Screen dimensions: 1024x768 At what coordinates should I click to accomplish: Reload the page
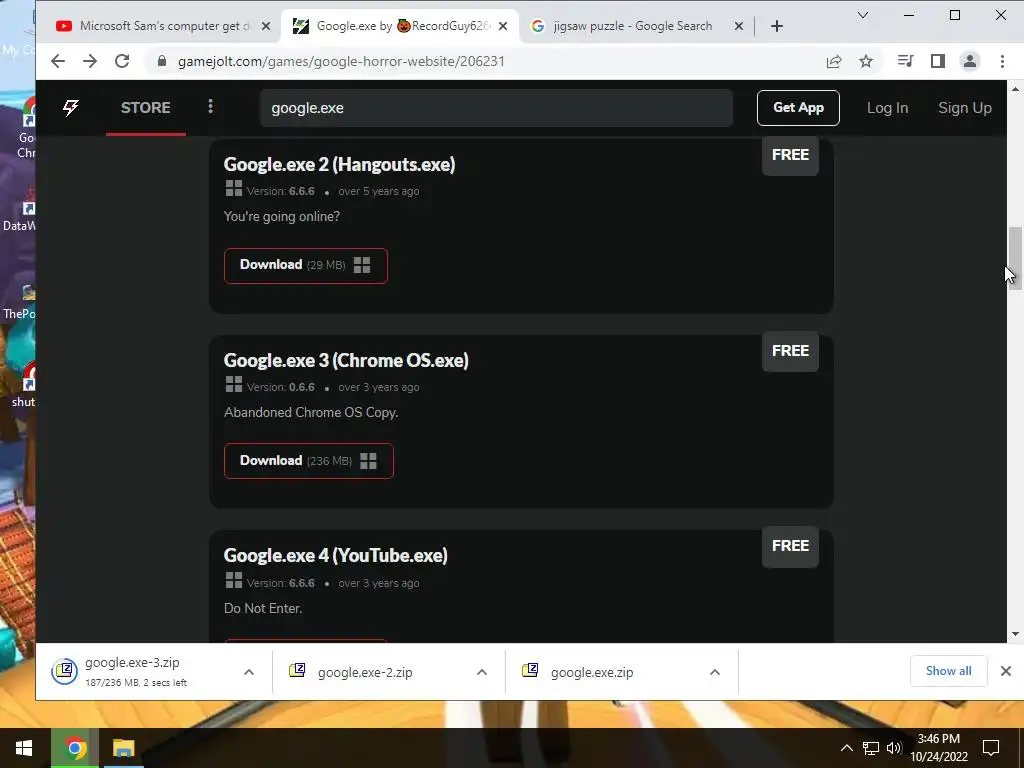click(x=122, y=61)
